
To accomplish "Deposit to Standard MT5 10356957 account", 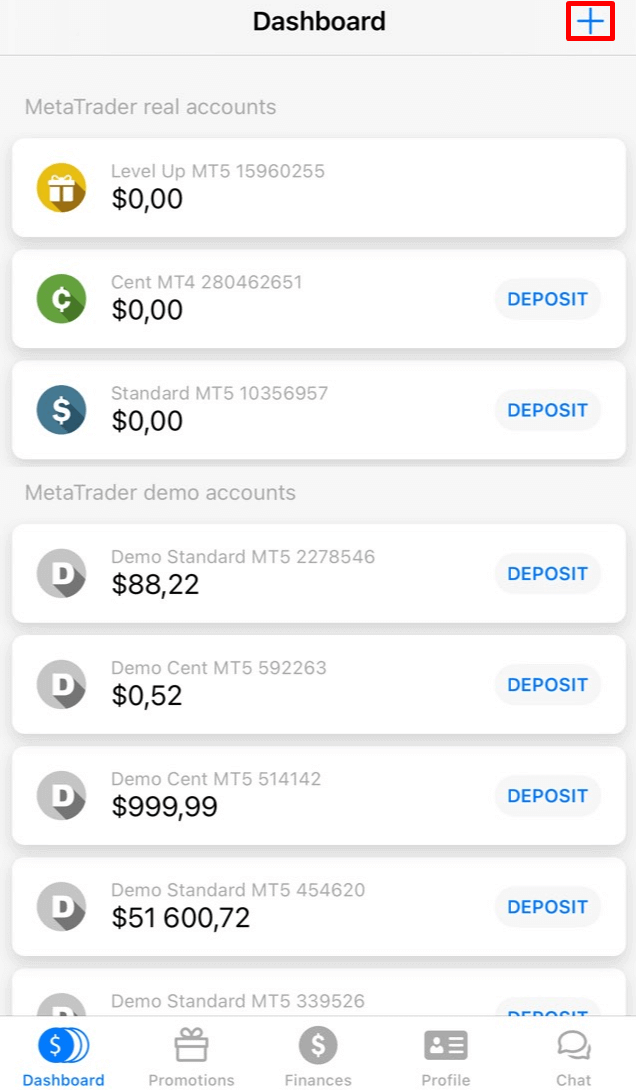I will (547, 410).
